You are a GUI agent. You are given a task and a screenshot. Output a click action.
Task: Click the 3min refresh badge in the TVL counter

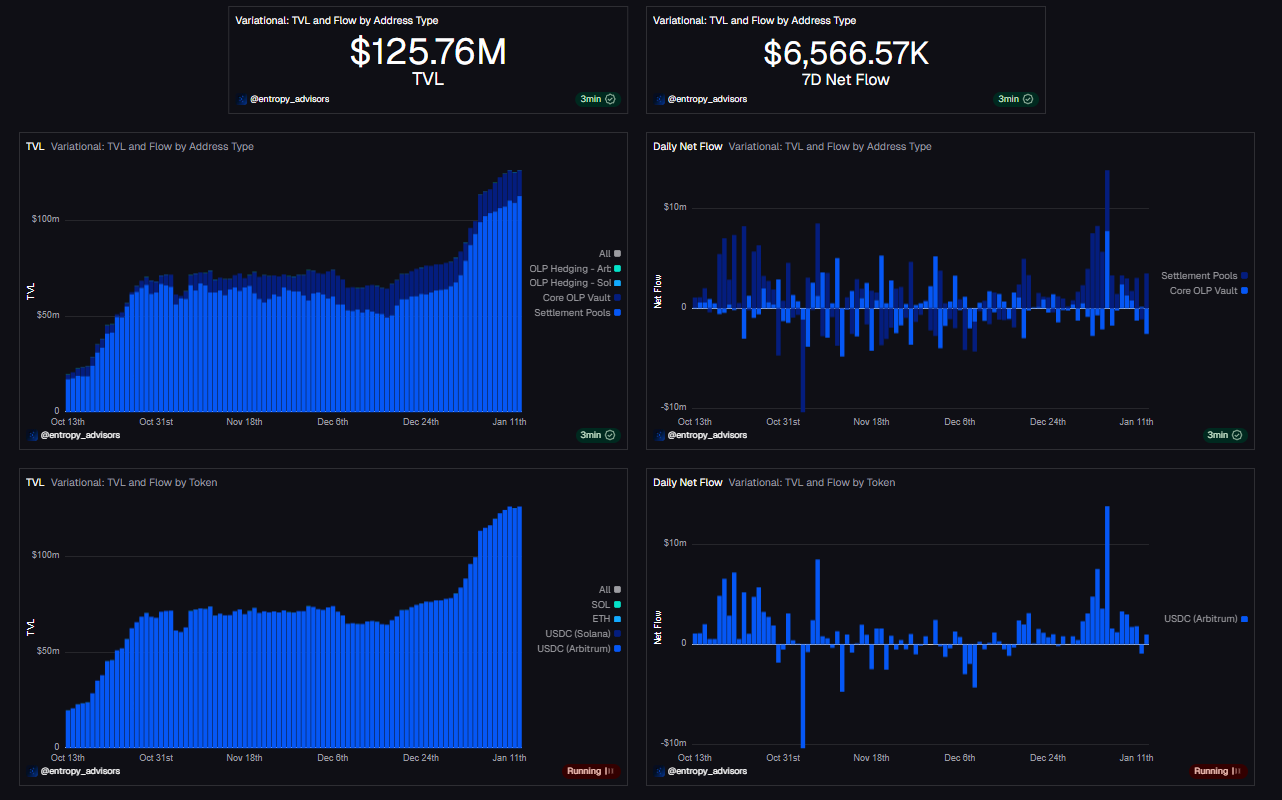tap(598, 99)
